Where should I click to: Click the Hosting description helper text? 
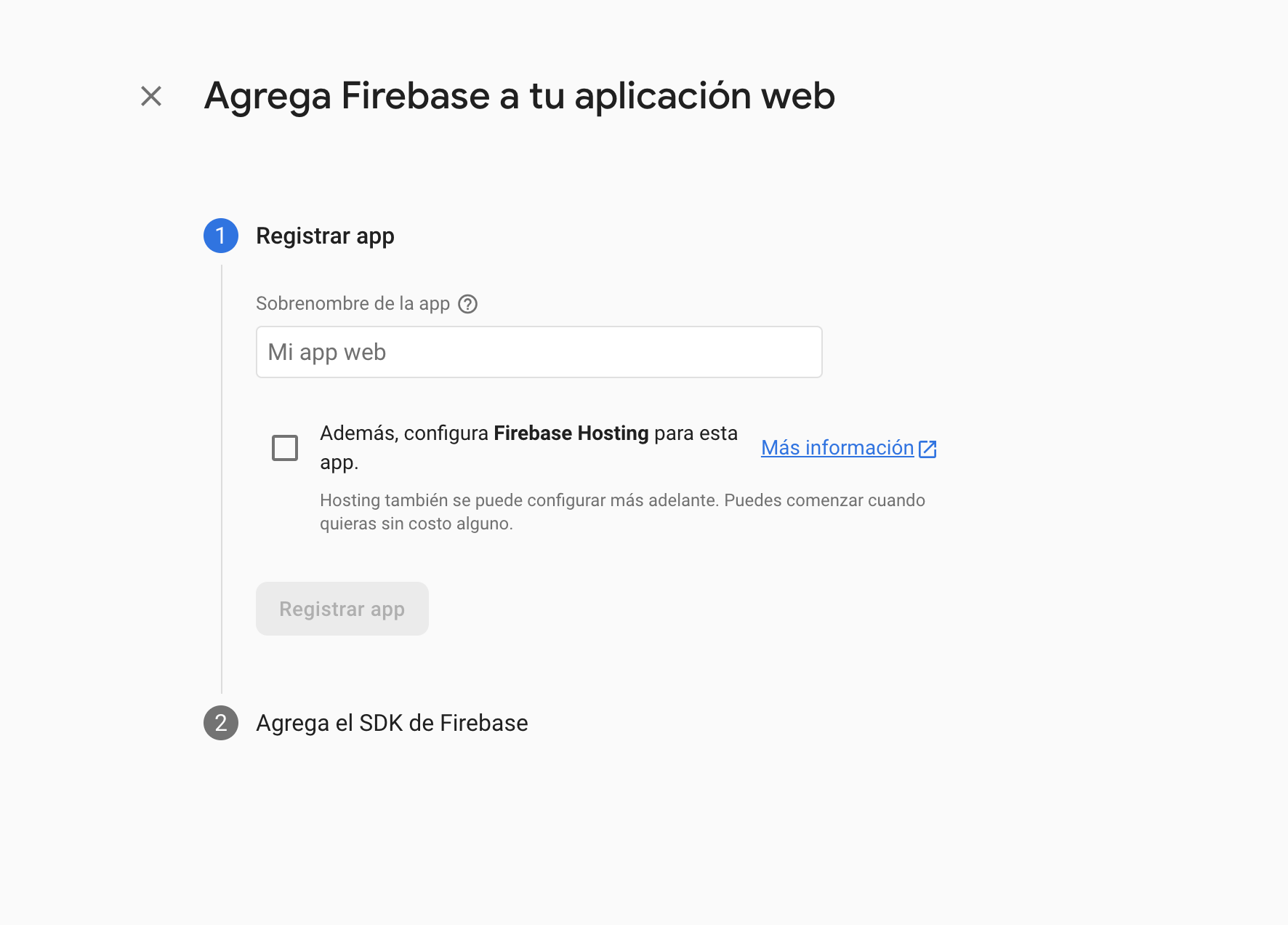(x=622, y=500)
